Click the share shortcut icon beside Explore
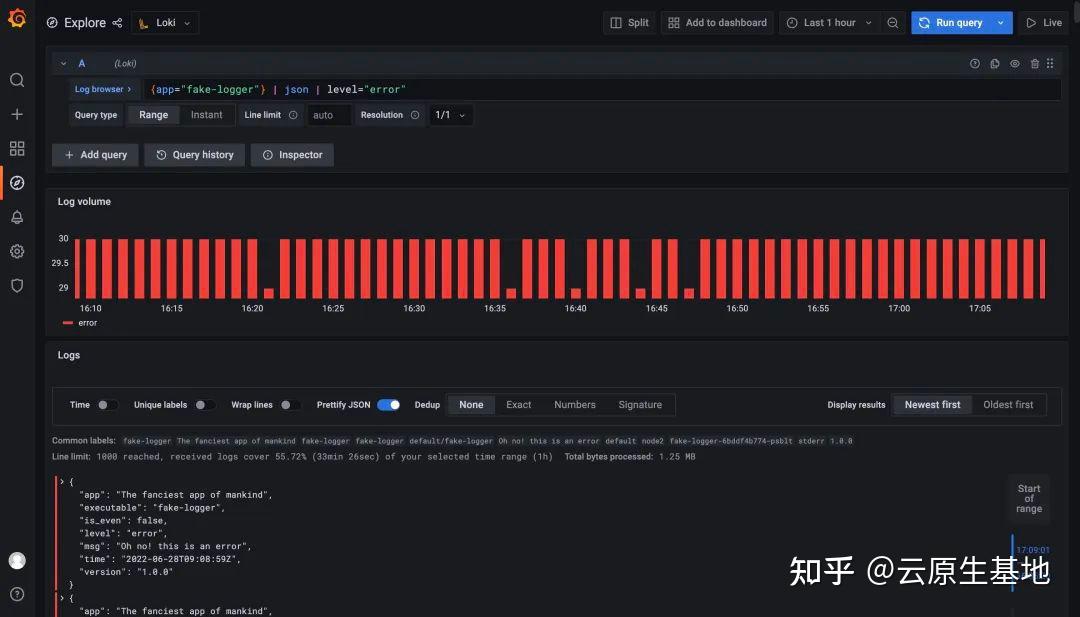The height and width of the screenshot is (617, 1080). click(117, 22)
